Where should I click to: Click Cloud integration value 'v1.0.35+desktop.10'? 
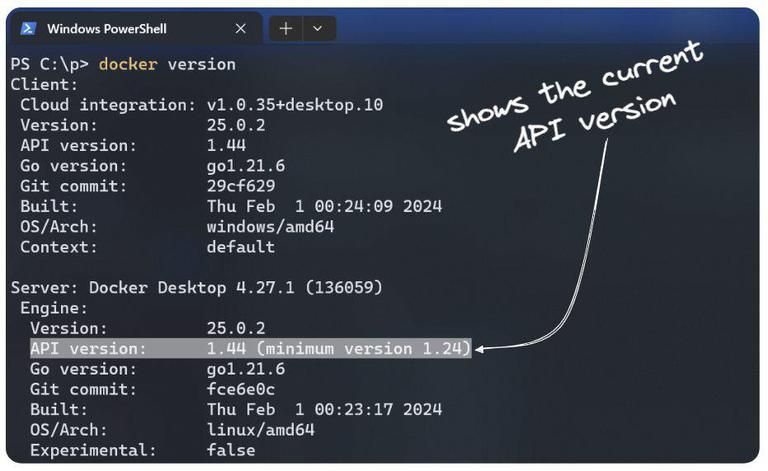point(295,105)
